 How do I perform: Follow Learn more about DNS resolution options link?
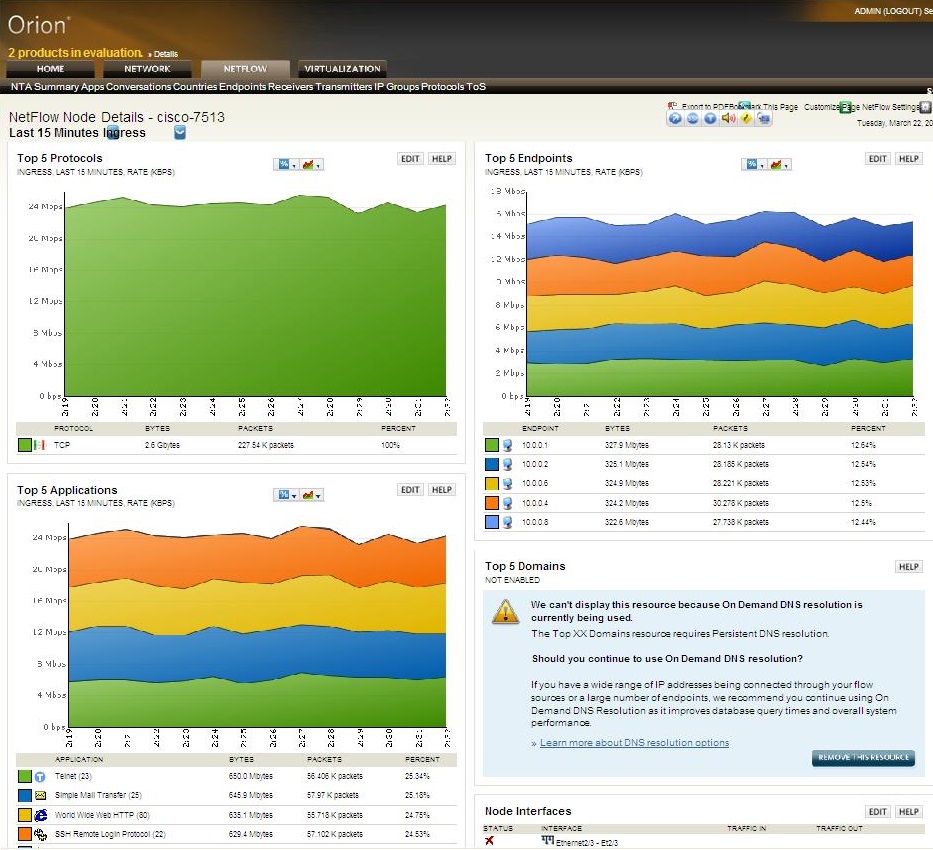coord(634,743)
